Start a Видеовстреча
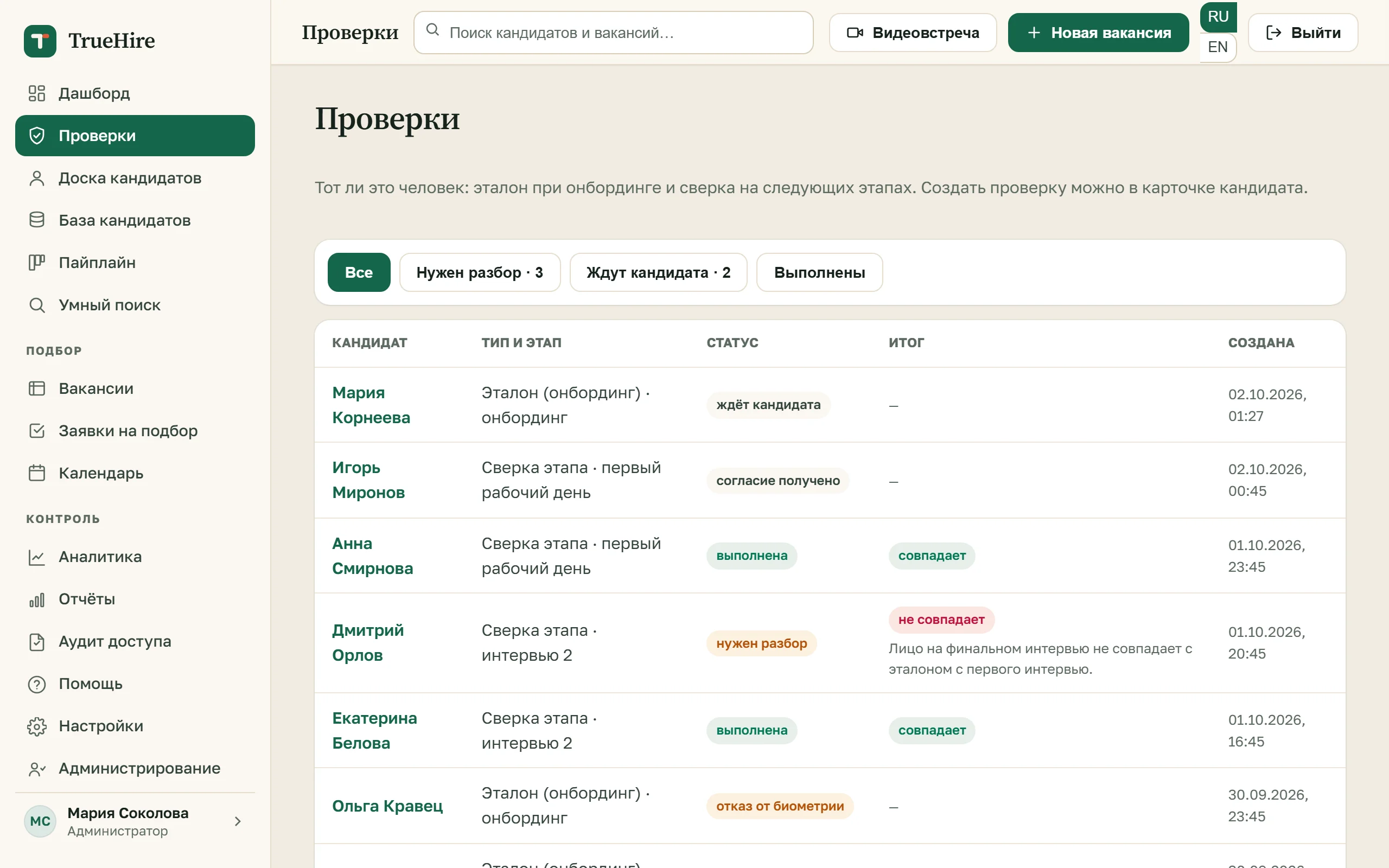 913,33
